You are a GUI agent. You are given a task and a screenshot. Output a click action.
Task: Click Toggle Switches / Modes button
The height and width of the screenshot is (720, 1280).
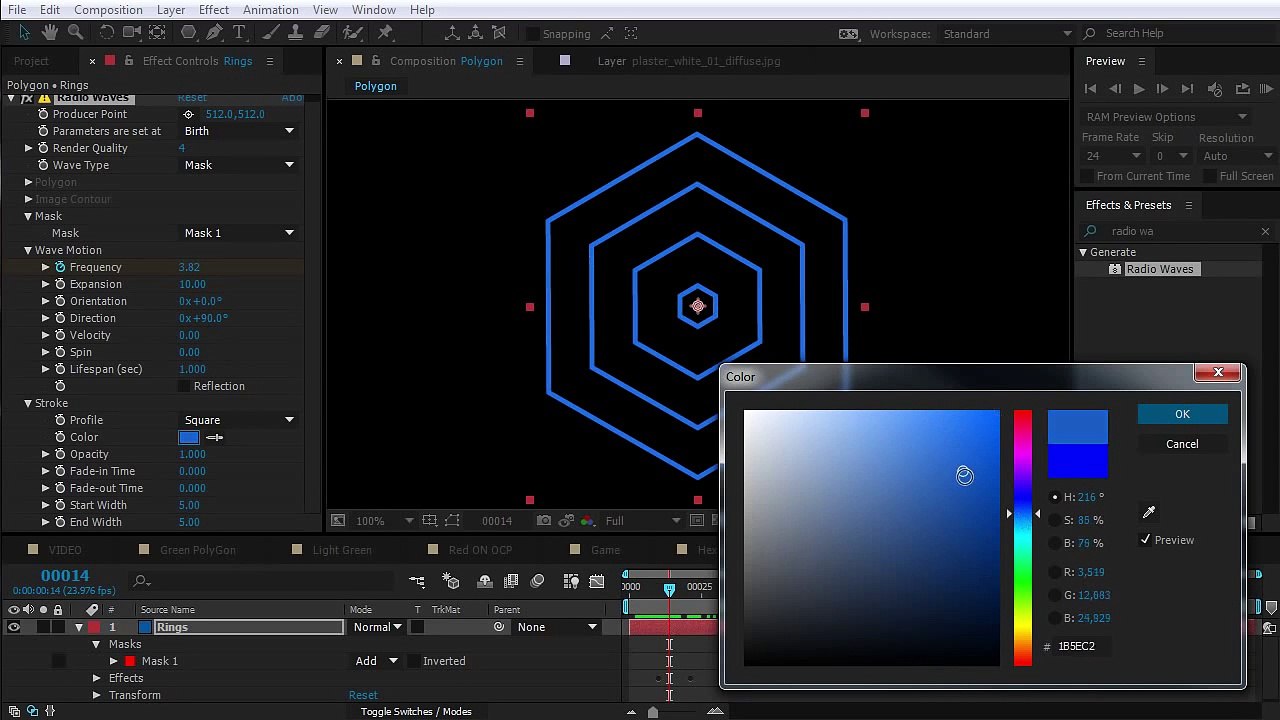coord(416,712)
